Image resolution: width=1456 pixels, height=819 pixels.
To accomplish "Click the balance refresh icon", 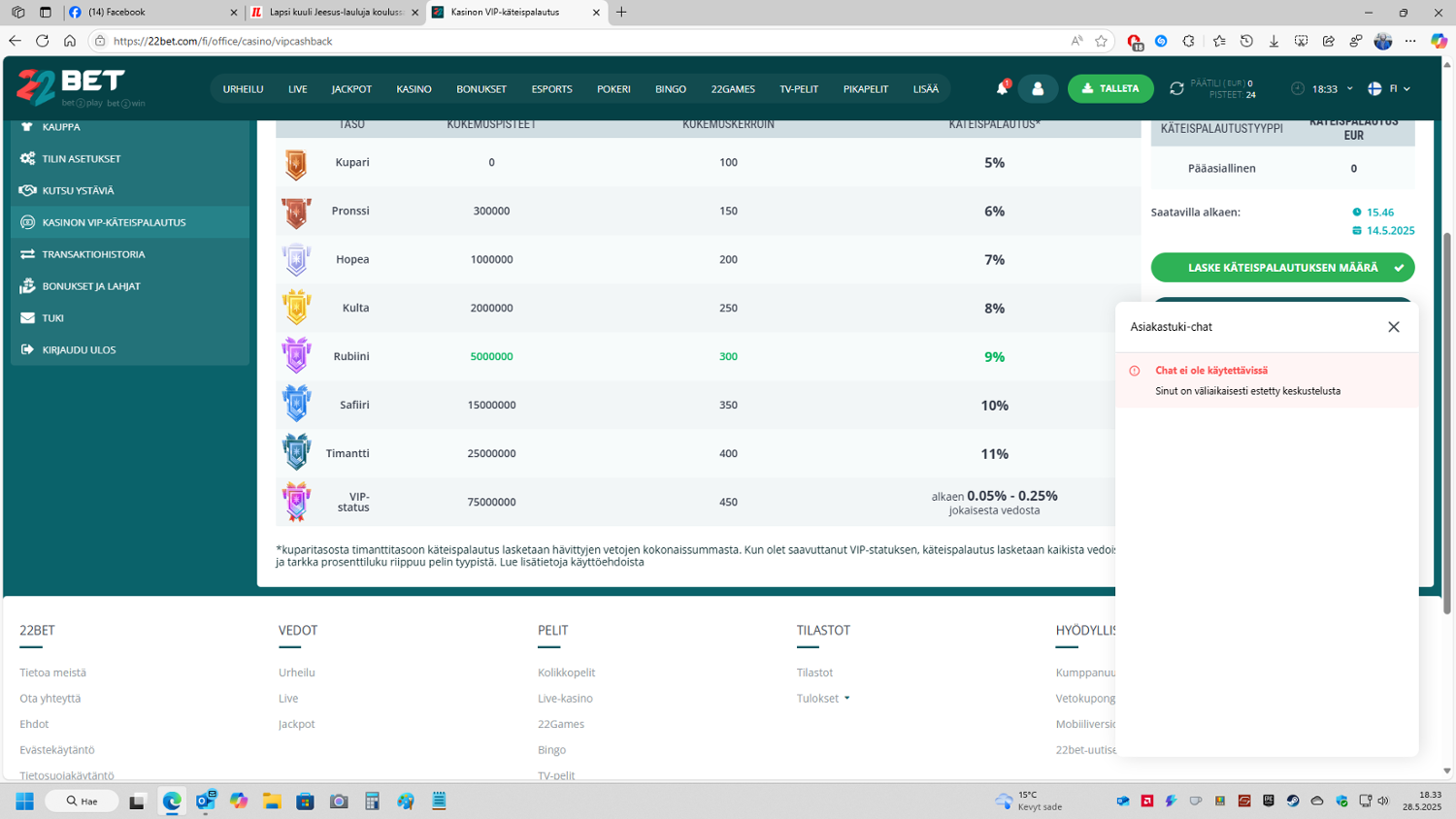I will (1176, 88).
